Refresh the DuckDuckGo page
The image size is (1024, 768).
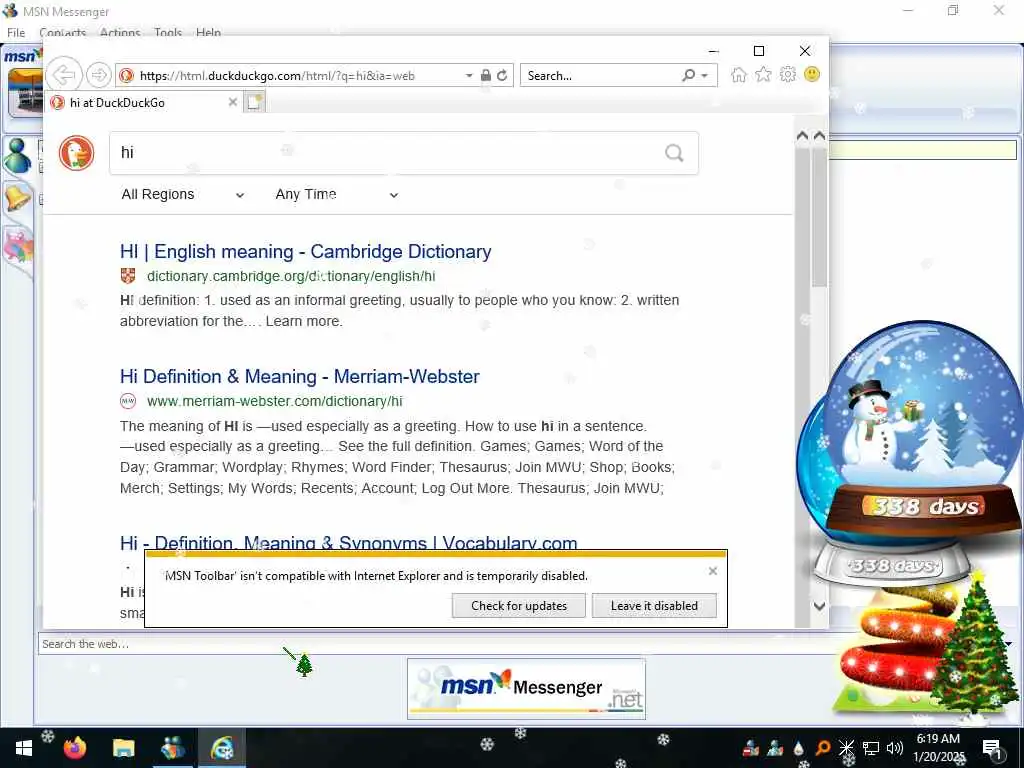pos(502,76)
